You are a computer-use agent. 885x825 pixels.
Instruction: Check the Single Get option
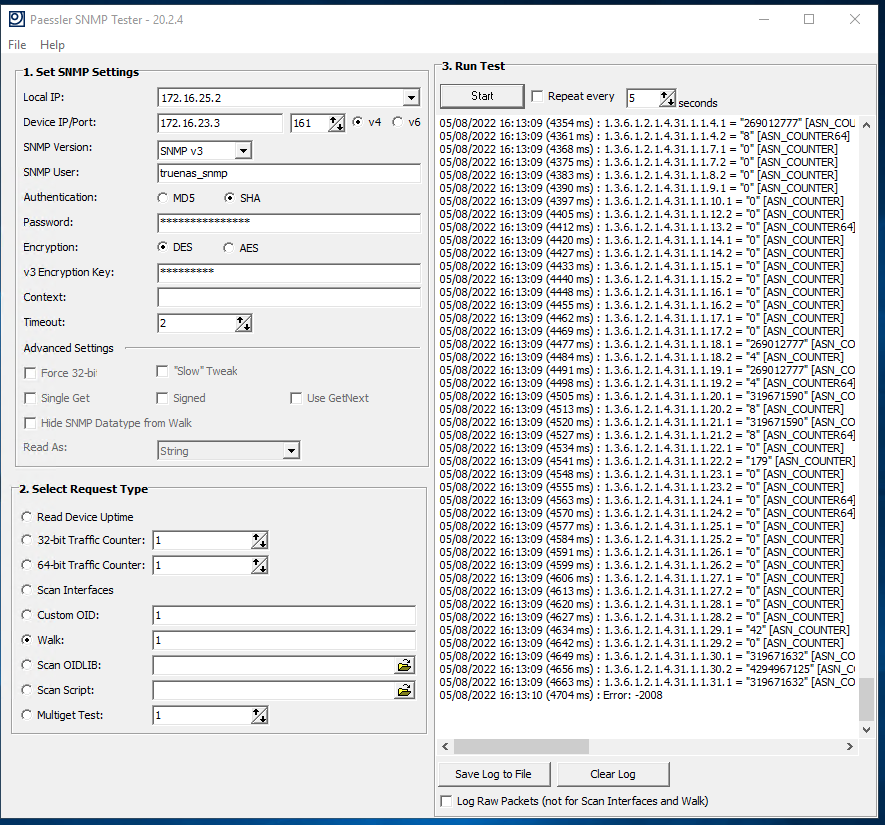coord(30,398)
